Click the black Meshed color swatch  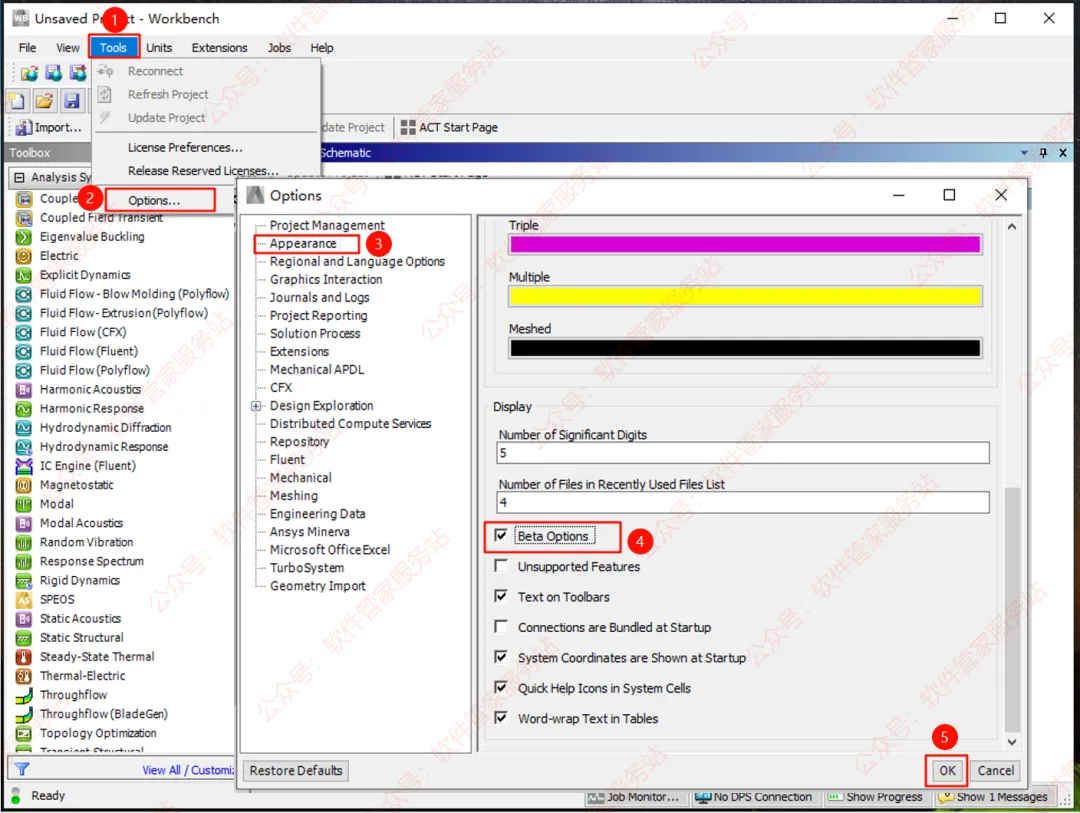pyautogui.click(x=745, y=348)
